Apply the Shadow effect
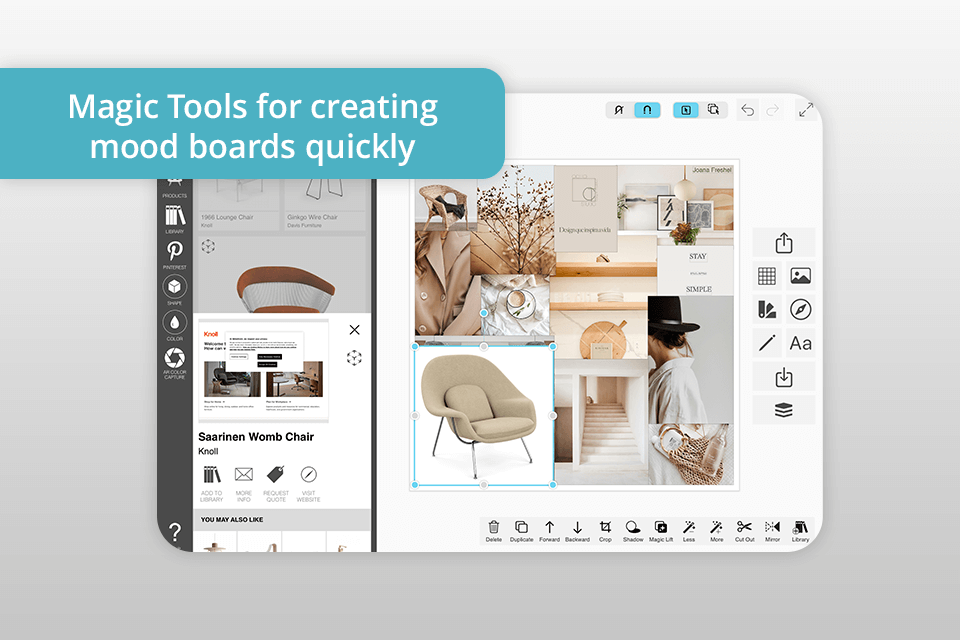 (632, 530)
